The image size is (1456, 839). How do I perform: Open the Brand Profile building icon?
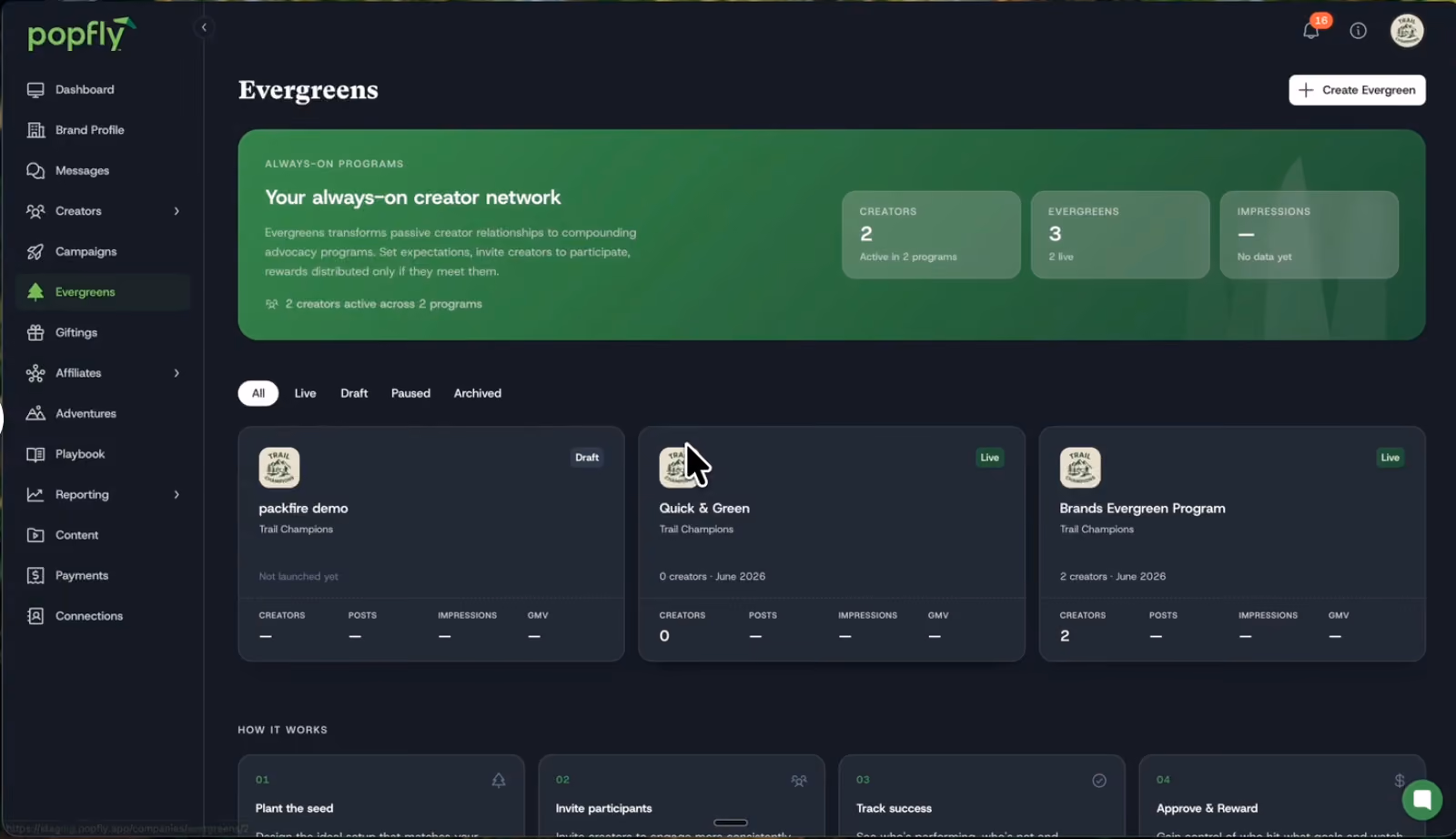(x=35, y=130)
